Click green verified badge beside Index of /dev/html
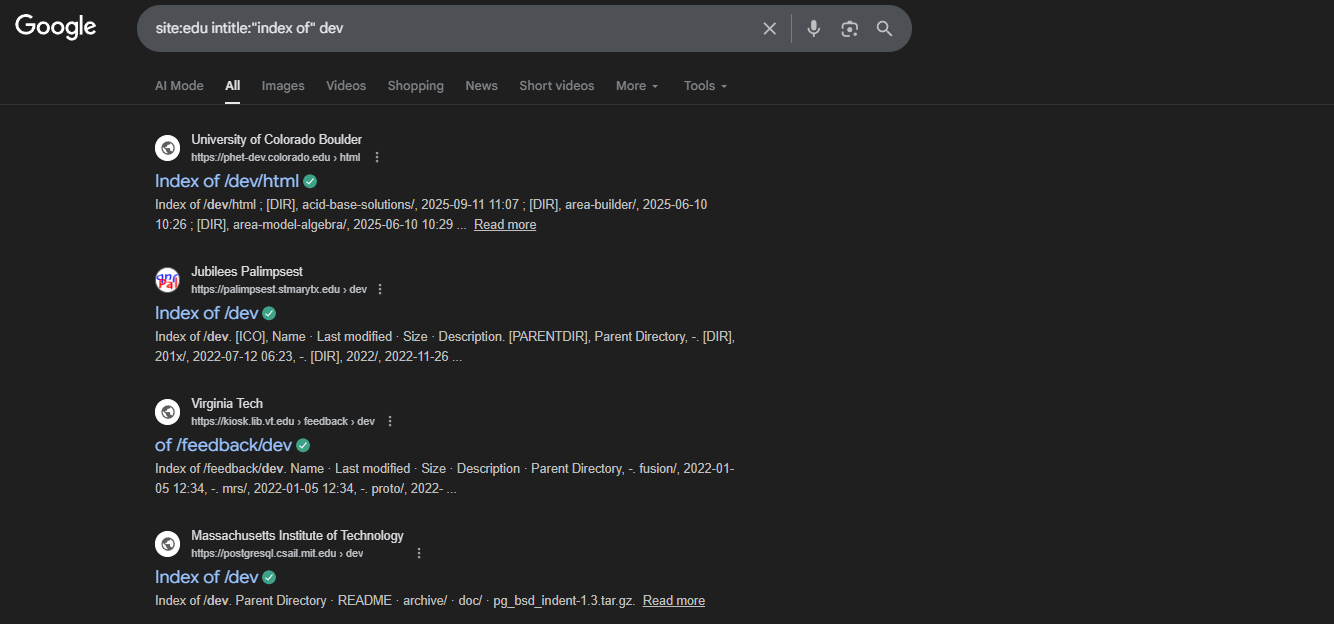 click(x=310, y=181)
